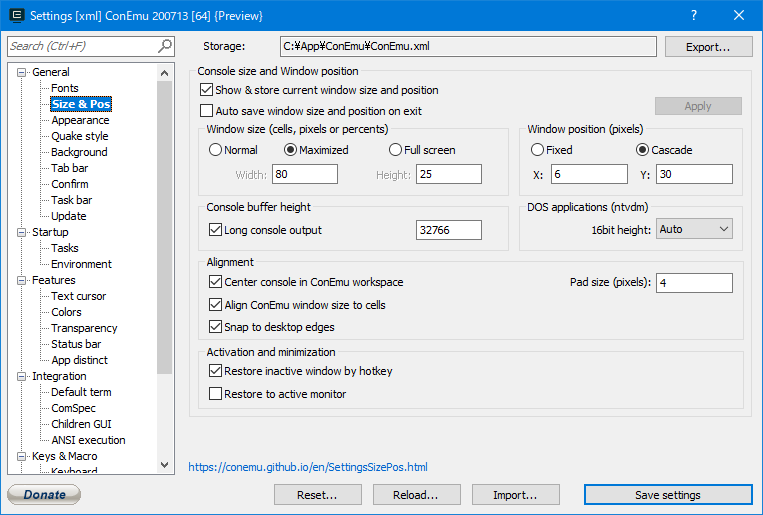Collapse the General tree node
763x515 pixels.
pos(21,73)
